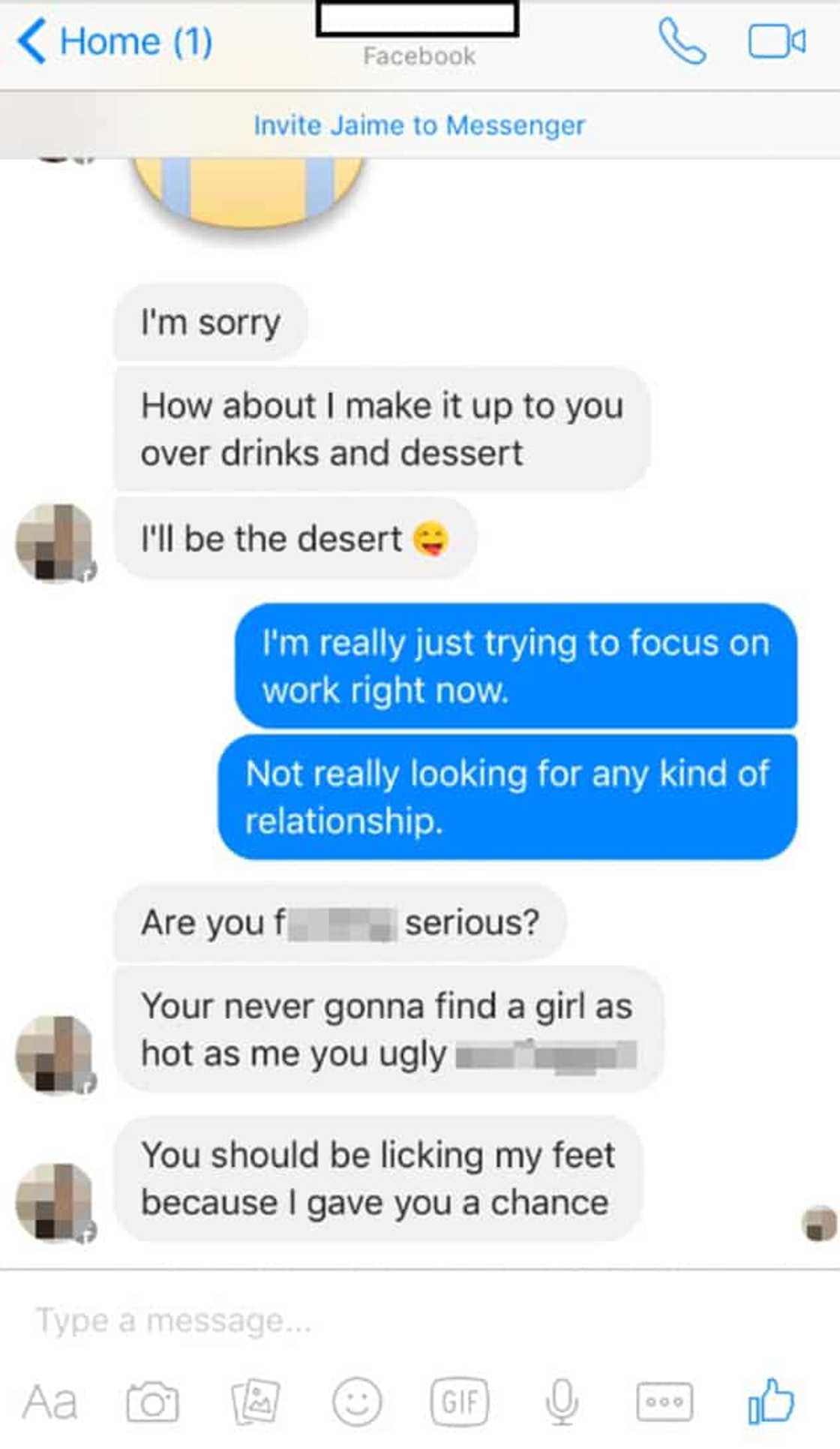
Task: Tap the seen-receipt avatar at right
Action: [819, 1224]
